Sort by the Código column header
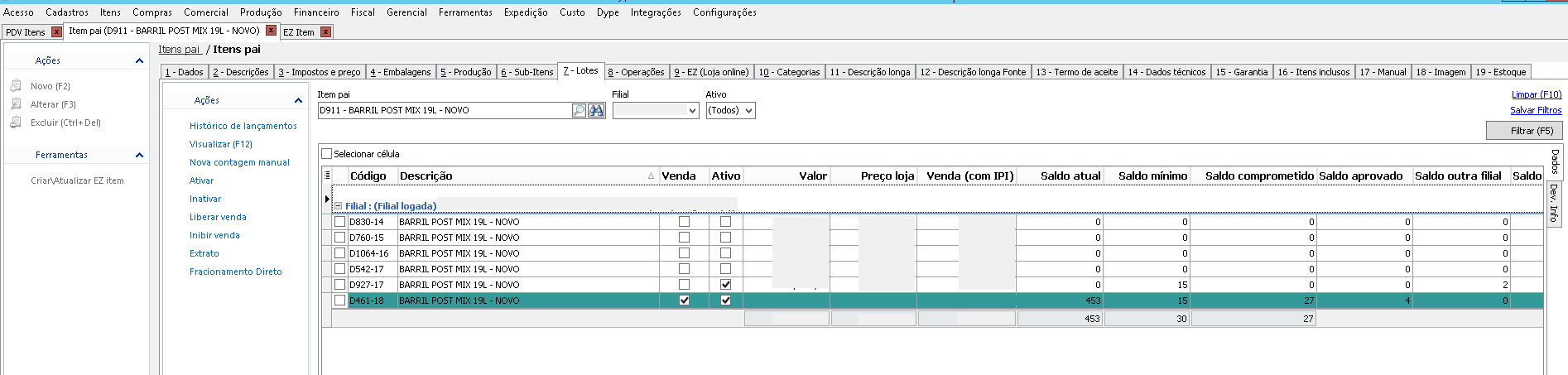 coord(368,175)
